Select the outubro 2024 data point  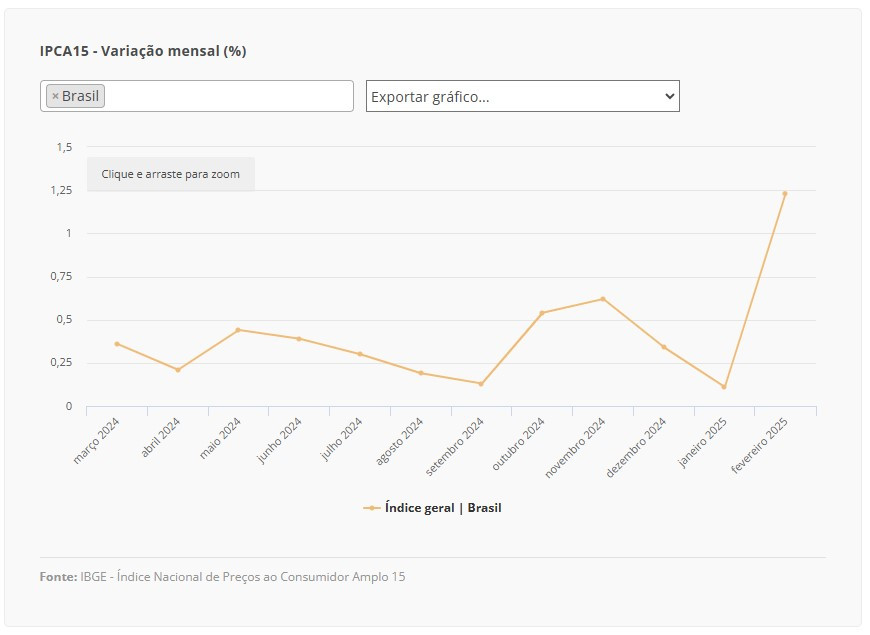542,313
